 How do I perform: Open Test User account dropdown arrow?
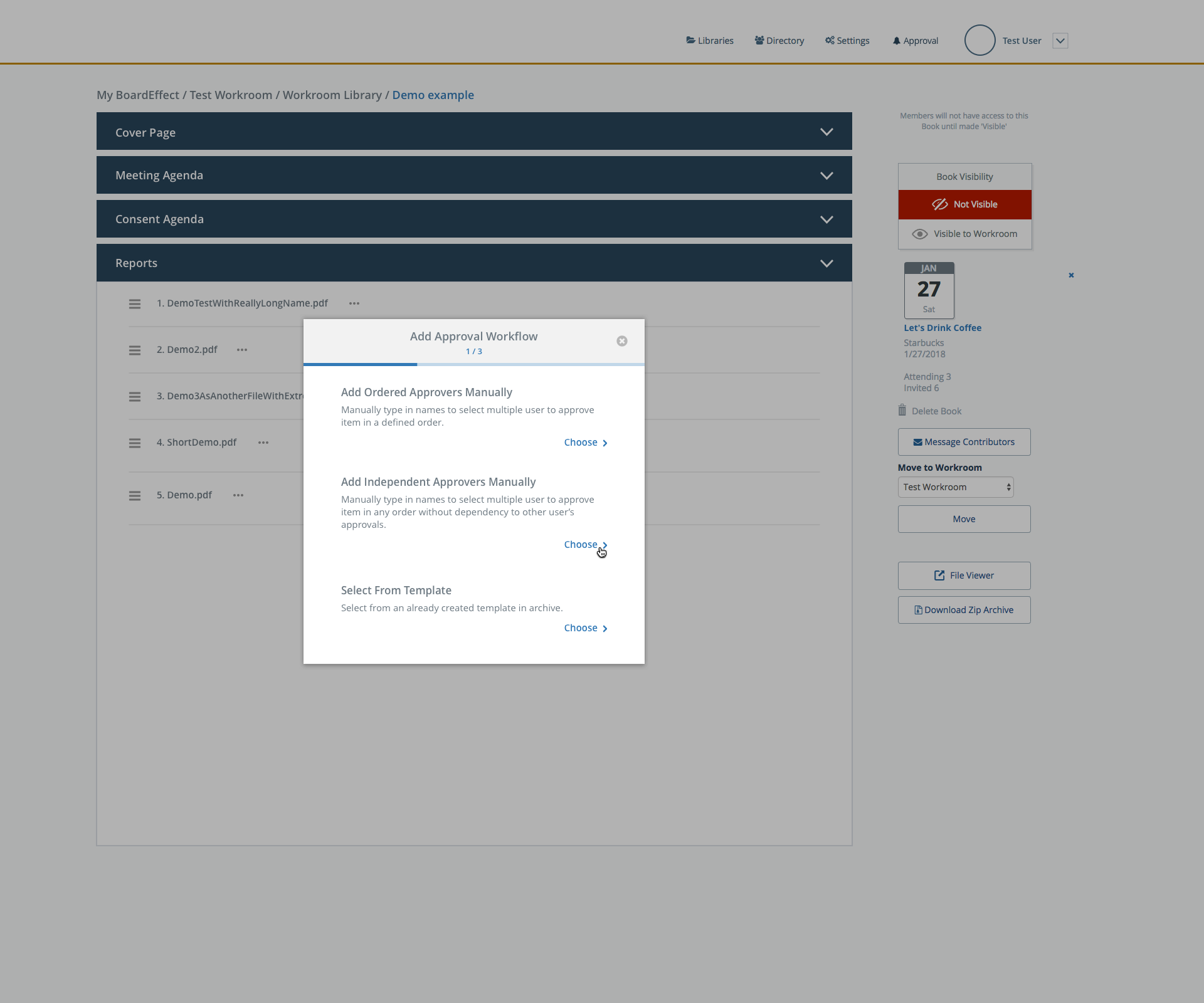(1060, 41)
